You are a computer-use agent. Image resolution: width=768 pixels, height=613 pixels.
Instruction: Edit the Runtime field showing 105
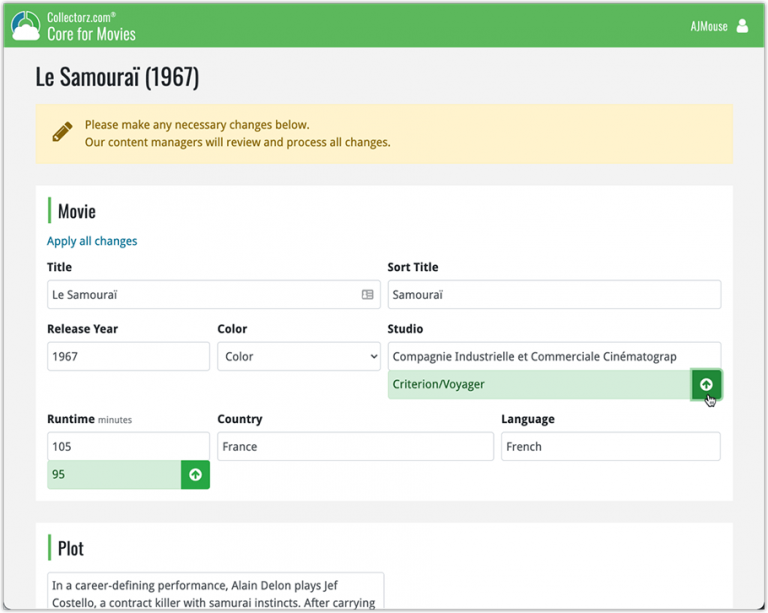click(x=128, y=446)
